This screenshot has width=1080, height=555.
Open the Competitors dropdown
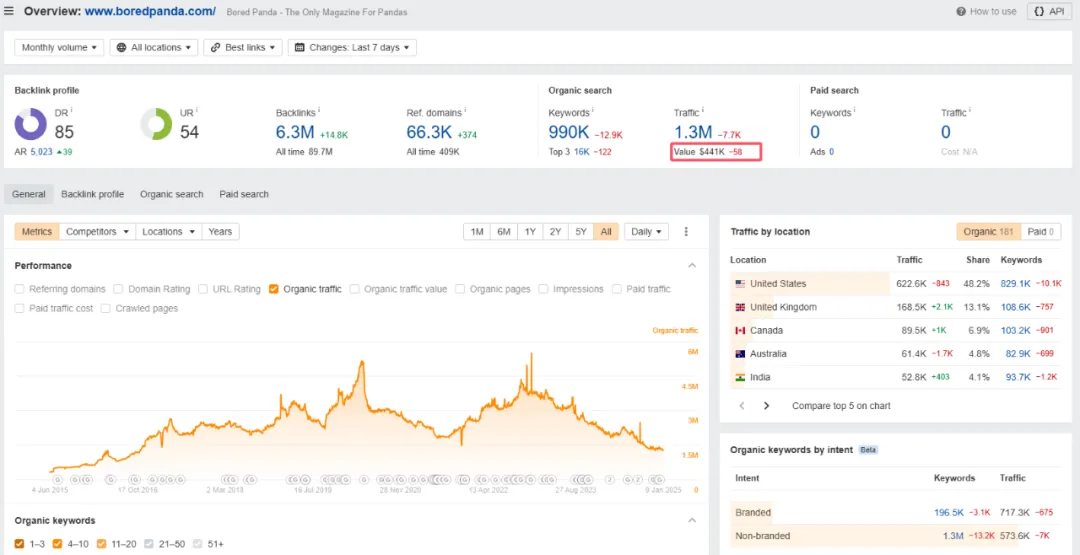pyautogui.click(x=98, y=231)
